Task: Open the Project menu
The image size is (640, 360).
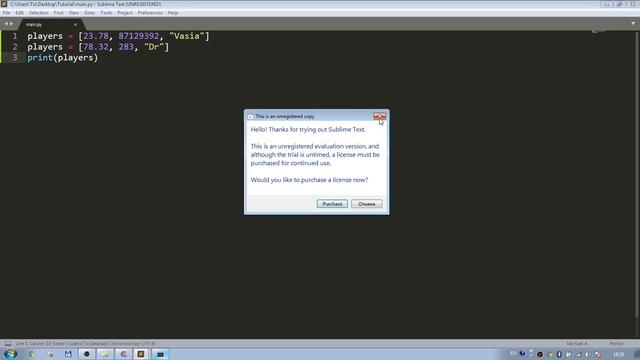Action: point(125,13)
